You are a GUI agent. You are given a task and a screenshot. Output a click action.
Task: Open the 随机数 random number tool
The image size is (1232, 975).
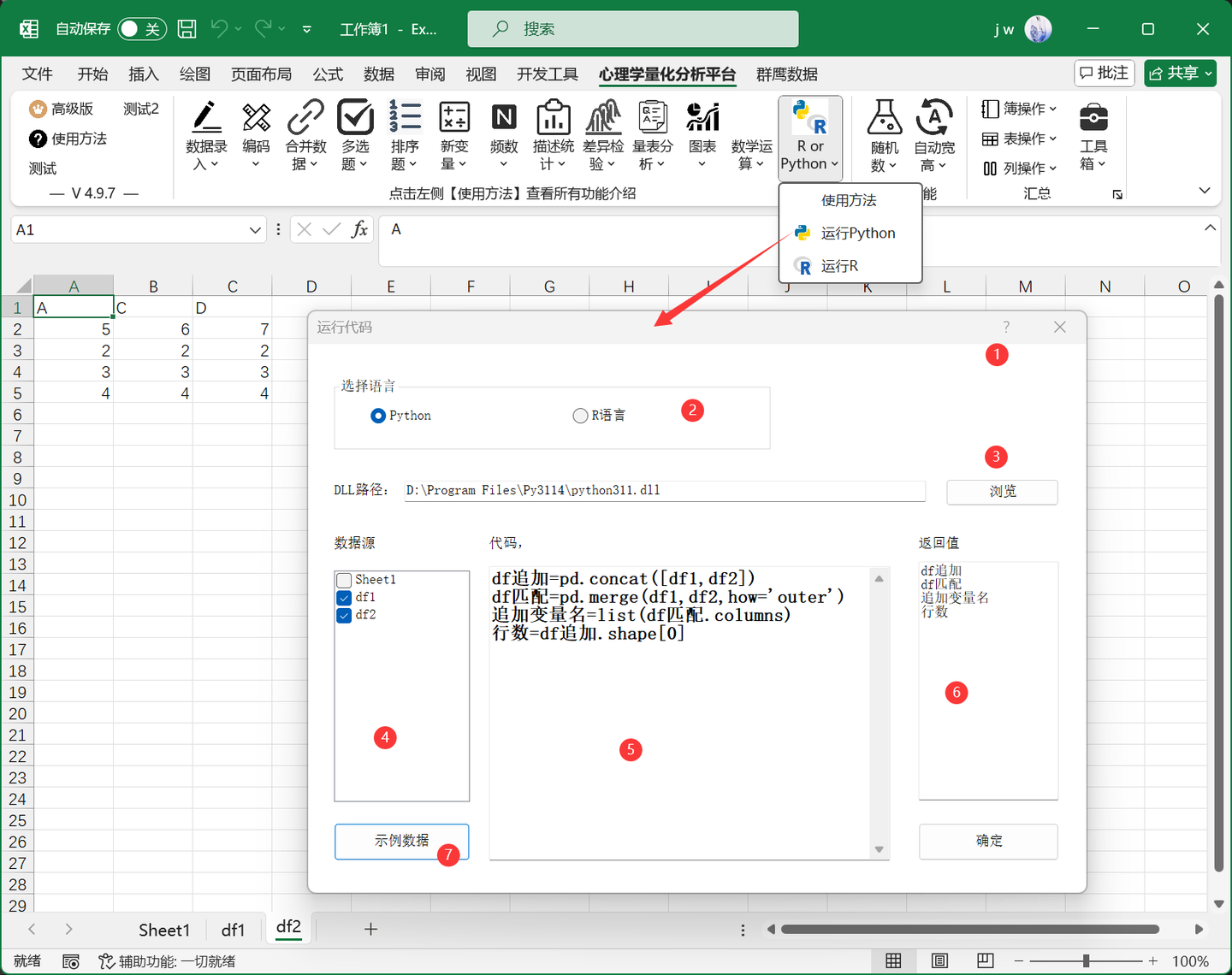[x=885, y=137]
